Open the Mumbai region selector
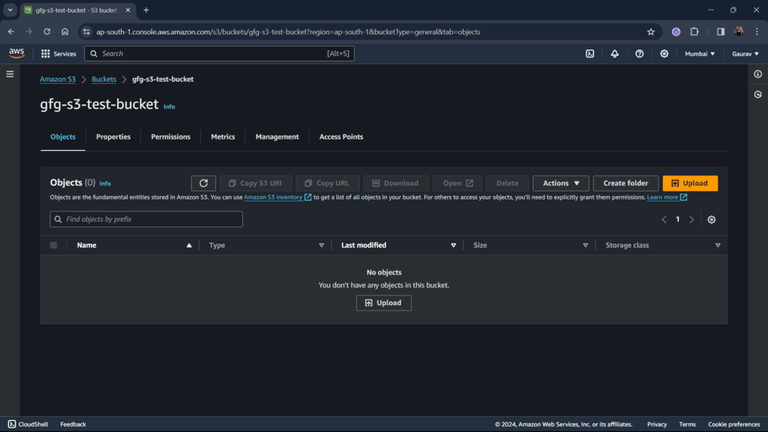The width and height of the screenshot is (768, 432). tap(699, 54)
